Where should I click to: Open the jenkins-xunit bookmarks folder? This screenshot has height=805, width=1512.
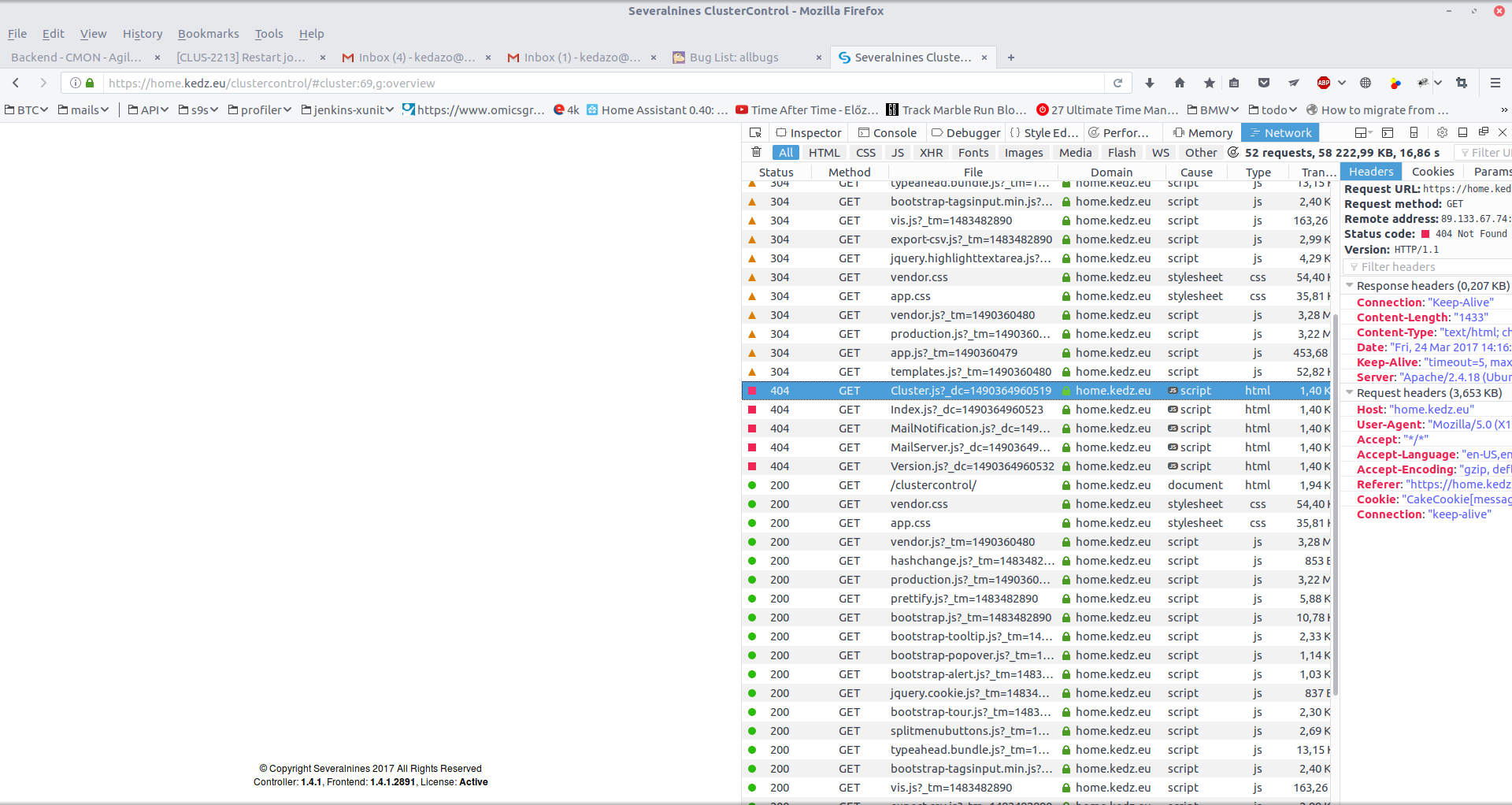[347, 110]
